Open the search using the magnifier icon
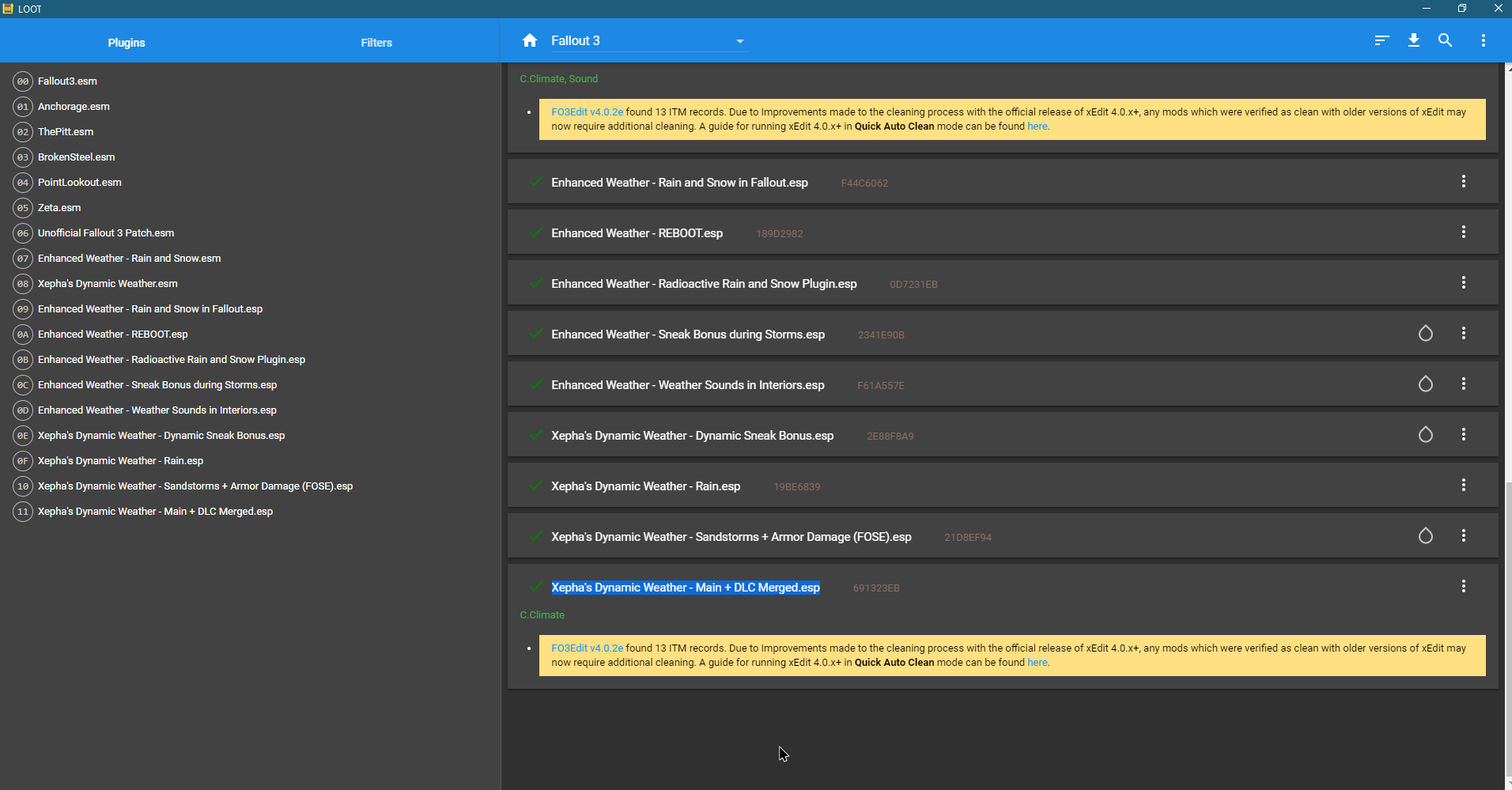Image resolution: width=1512 pixels, height=790 pixels. click(1446, 40)
